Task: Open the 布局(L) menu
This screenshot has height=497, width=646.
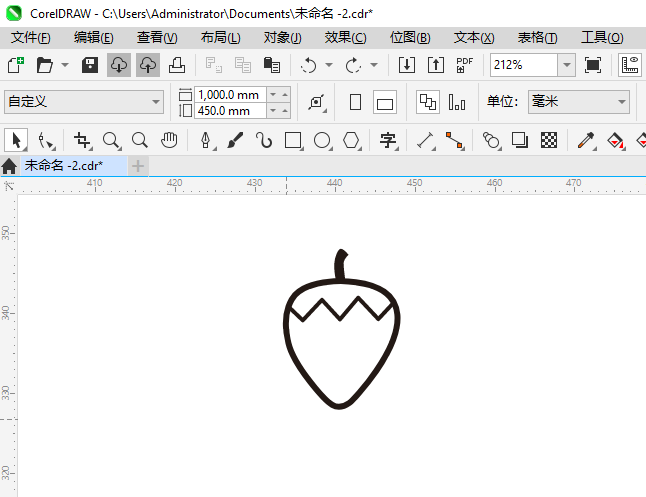Action: pos(220,38)
